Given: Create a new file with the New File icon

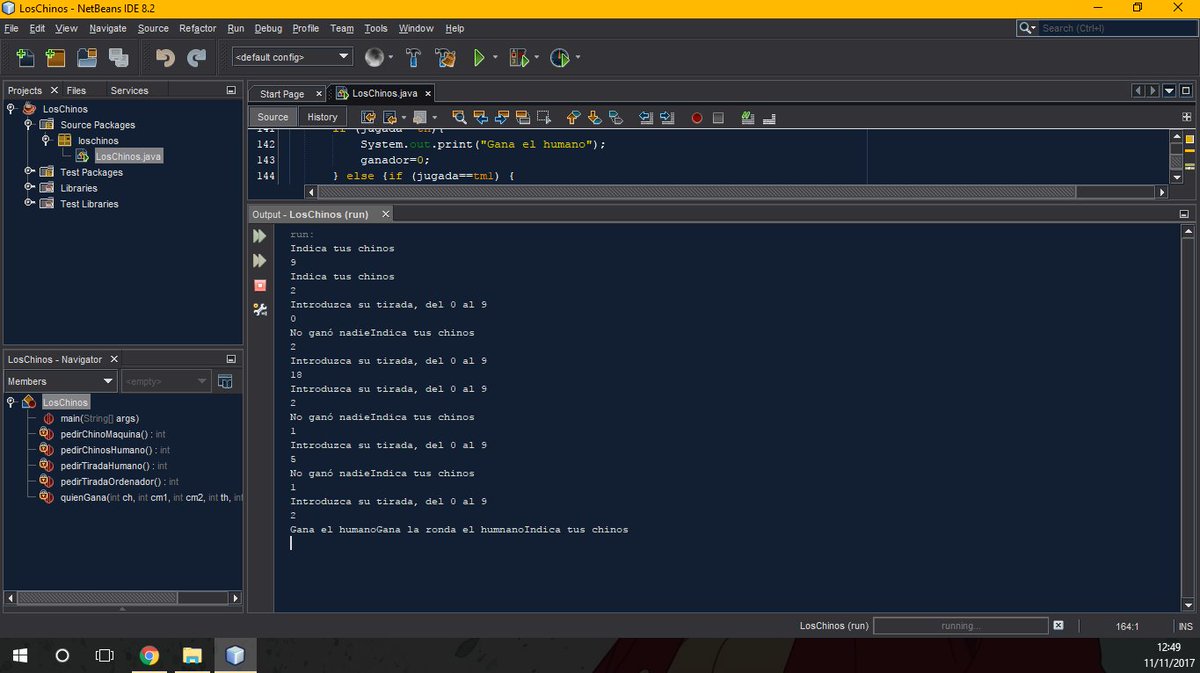Looking at the screenshot, I should tap(25, 58).
